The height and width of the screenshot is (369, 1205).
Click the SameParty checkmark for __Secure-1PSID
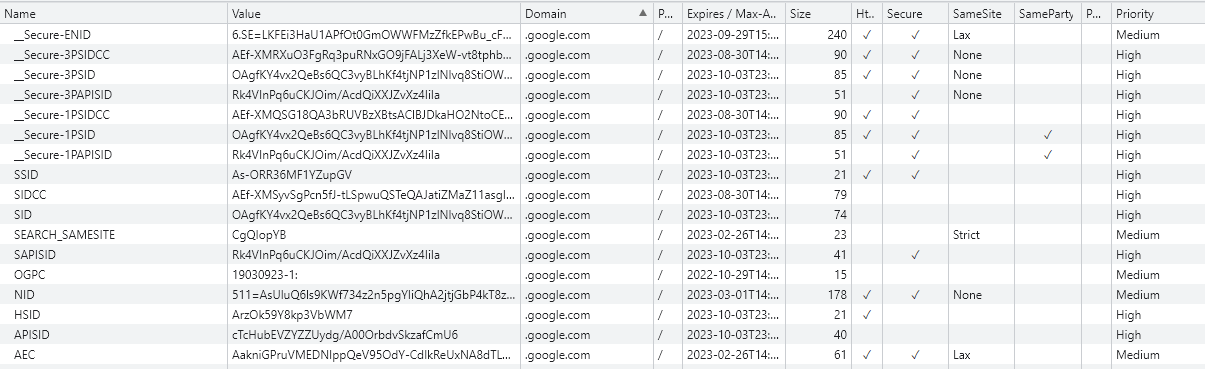click(1048, 134)
